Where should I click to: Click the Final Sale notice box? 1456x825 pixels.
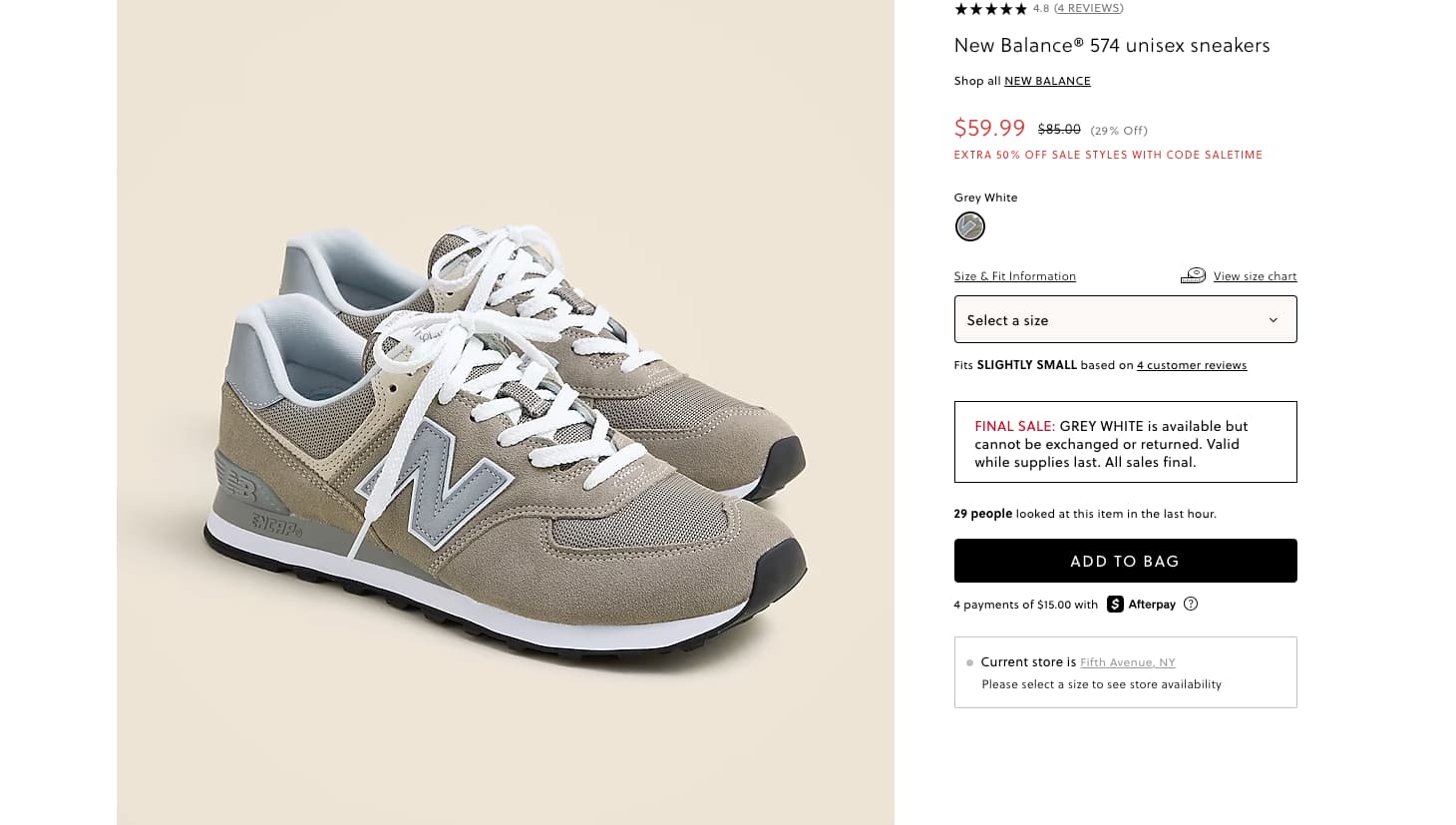pyautogui.click(x=1125, y=442)
